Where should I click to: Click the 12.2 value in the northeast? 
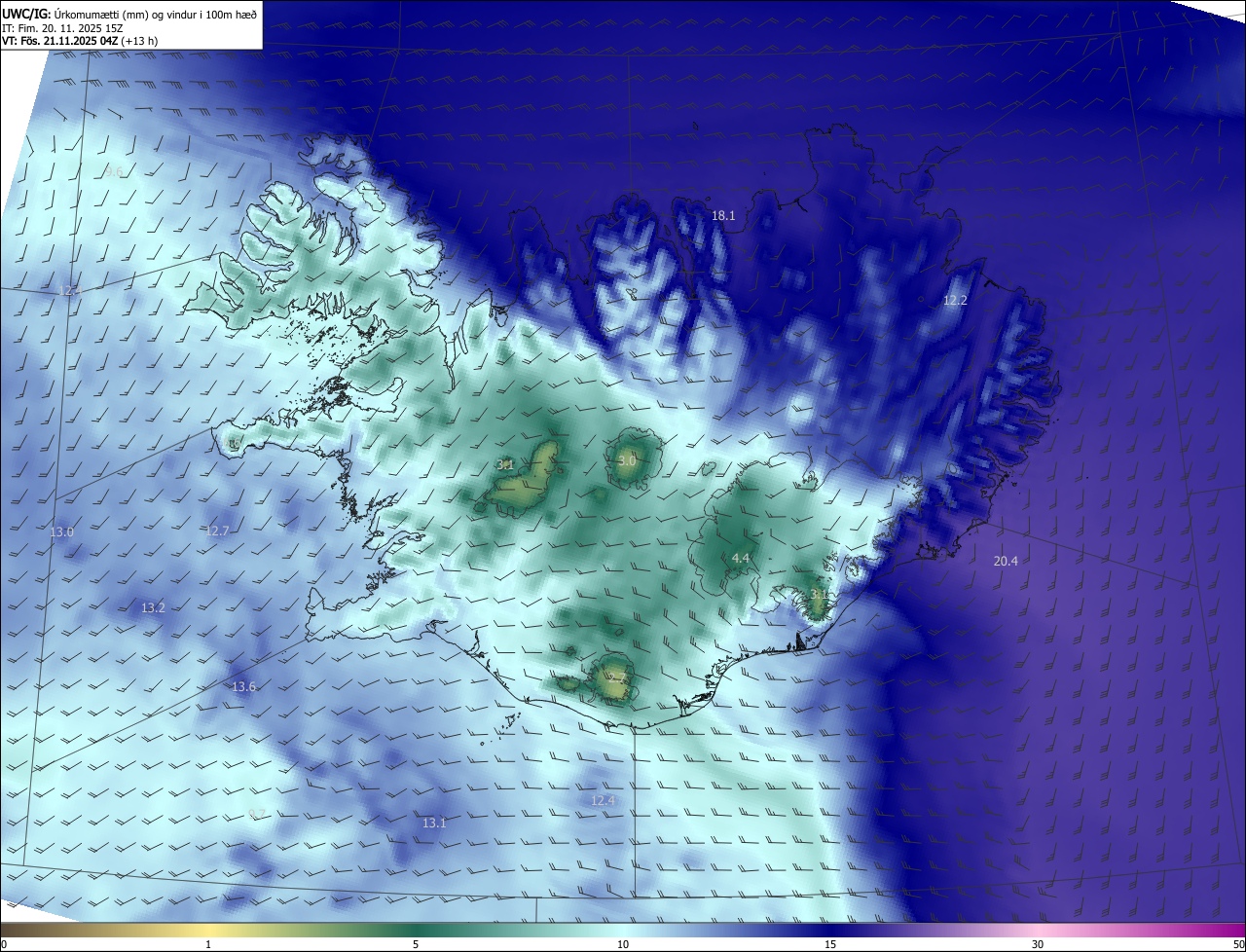[x=955, y=301]
